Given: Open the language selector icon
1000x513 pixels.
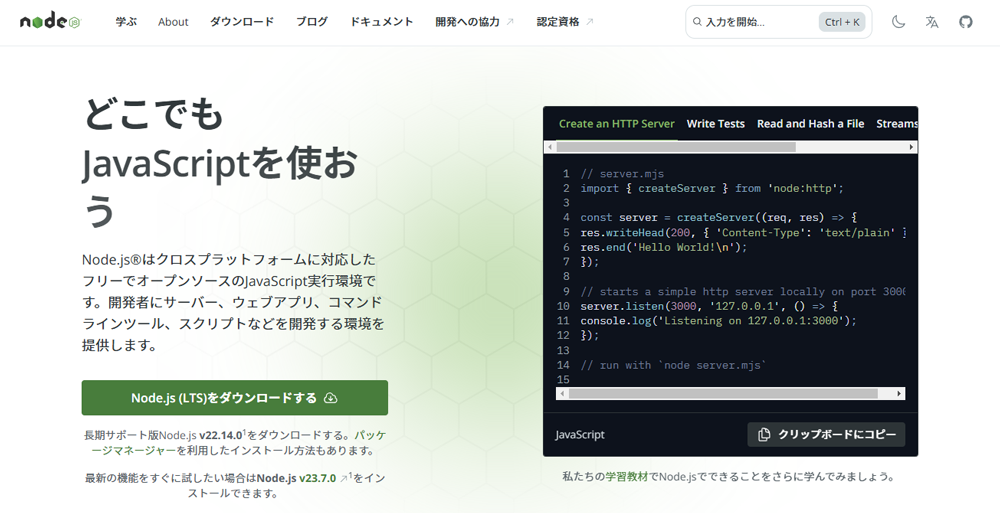Looking at the screenshot, I should (x=932, y=22).
